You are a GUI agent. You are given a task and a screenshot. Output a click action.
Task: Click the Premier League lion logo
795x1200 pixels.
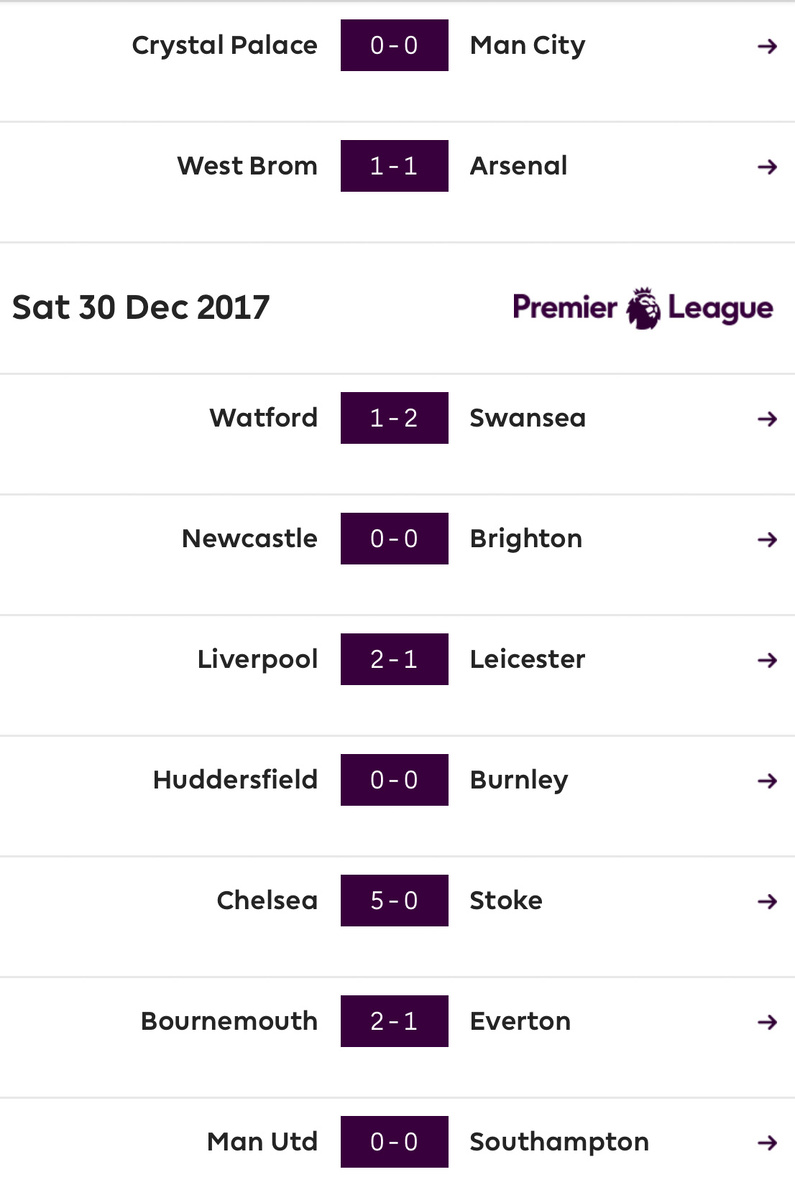643,307
